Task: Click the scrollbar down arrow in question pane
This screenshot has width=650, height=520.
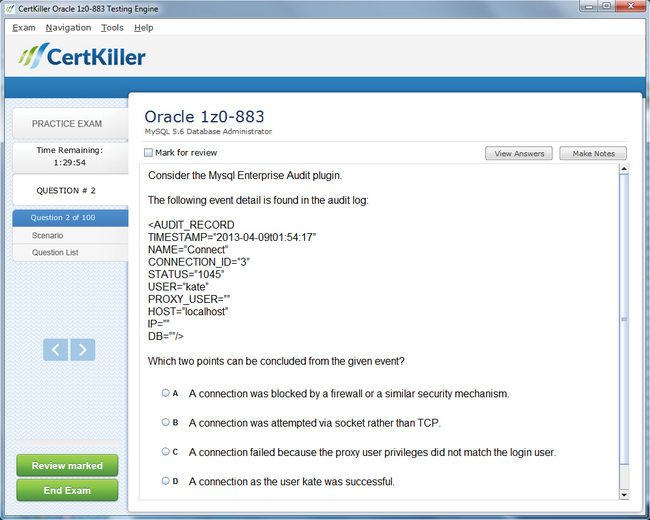Action: coord(625,493)
